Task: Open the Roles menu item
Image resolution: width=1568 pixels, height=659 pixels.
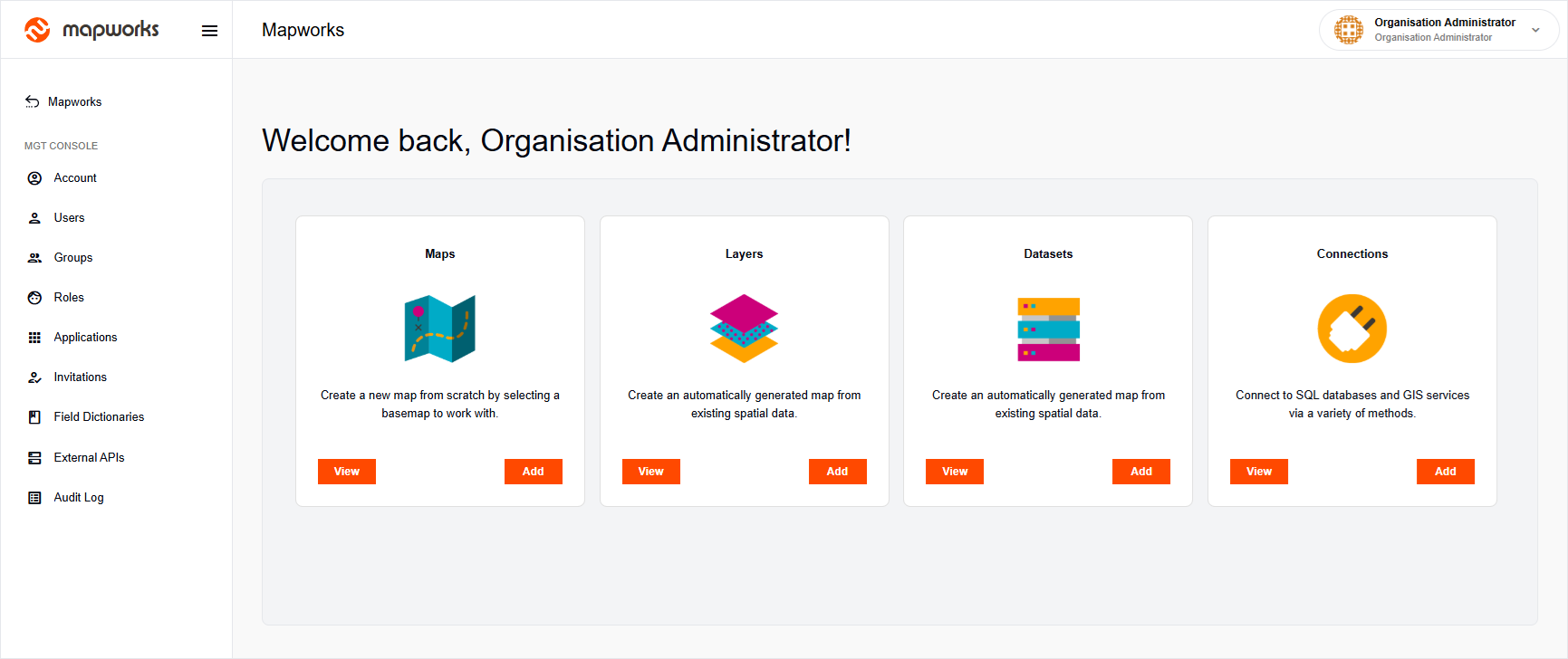Action: coord(69,298)
